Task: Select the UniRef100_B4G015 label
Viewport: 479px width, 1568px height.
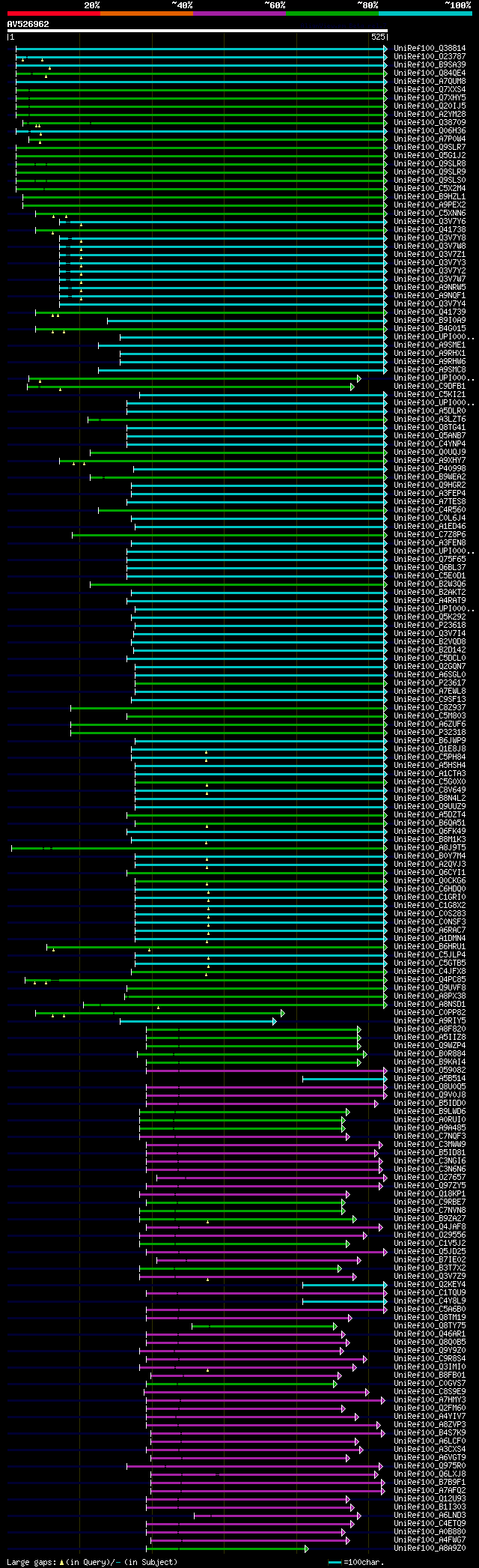Action: 430,329
